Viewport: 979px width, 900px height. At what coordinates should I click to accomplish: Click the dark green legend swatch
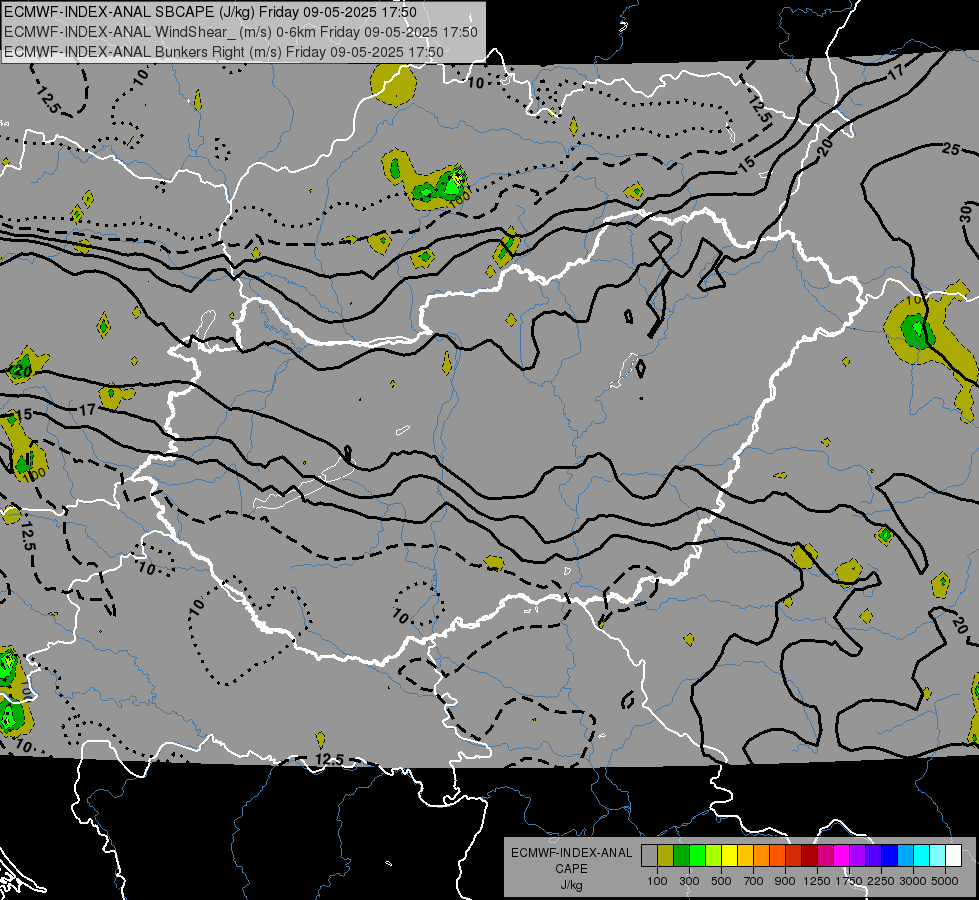681,856
